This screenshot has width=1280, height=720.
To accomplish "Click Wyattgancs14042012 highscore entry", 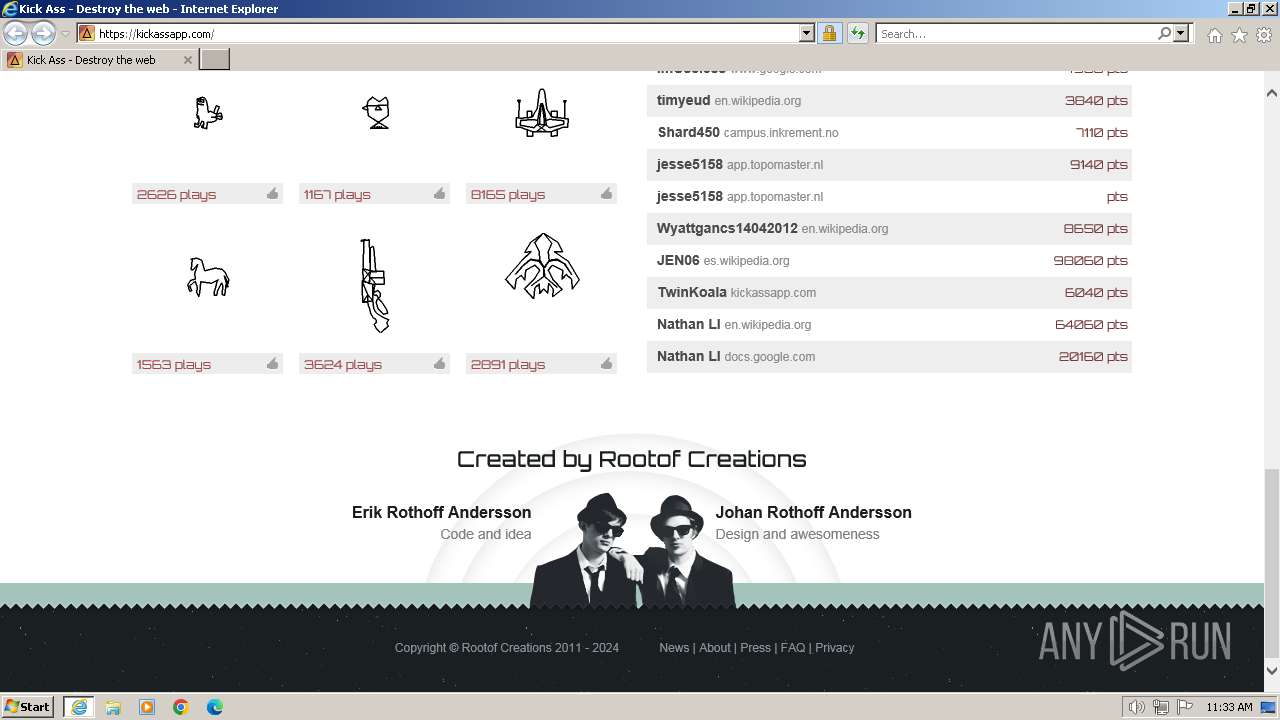I will (889, 229).
